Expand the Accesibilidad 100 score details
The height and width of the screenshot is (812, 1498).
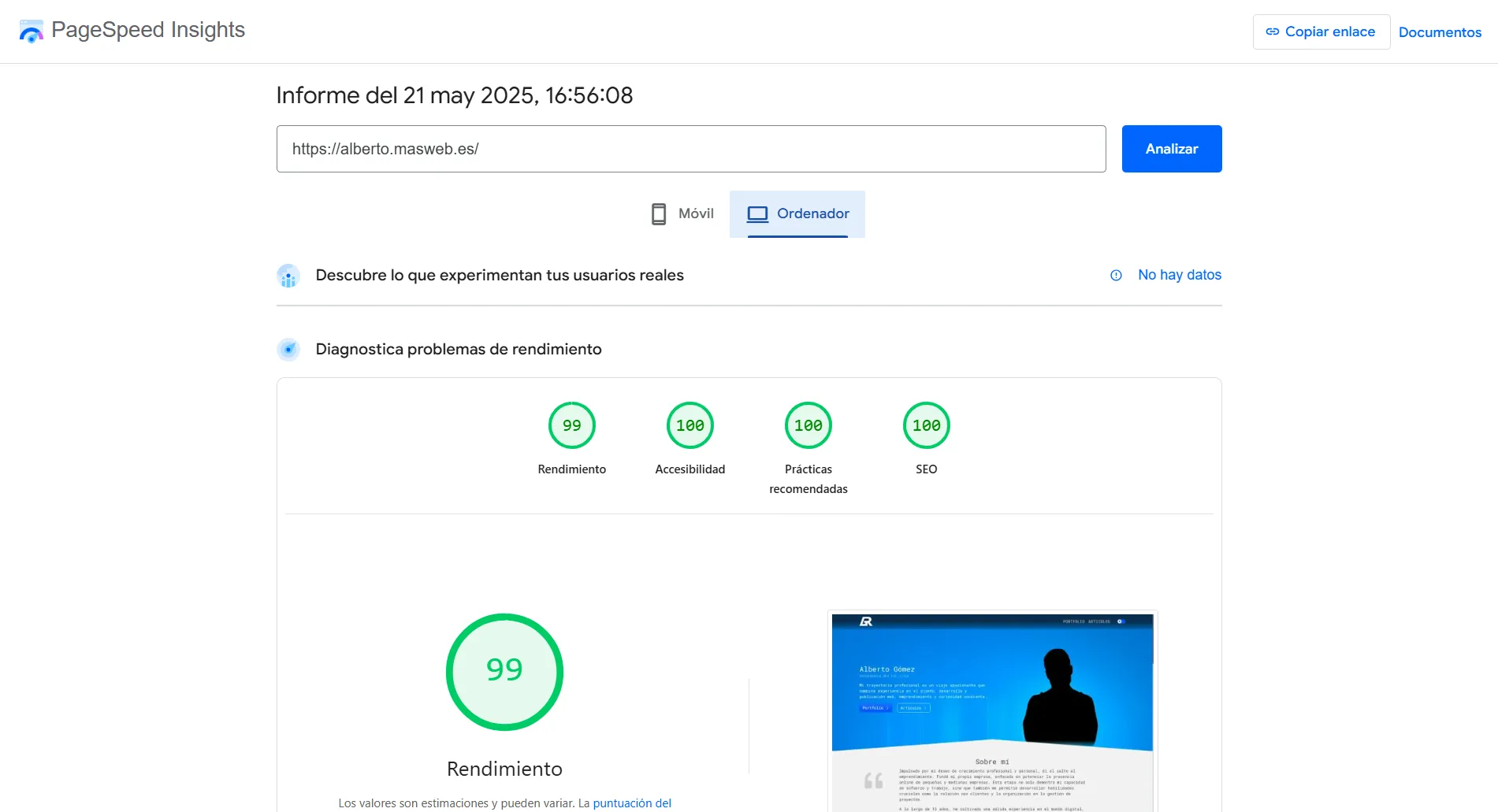pyautogui.click(x=690, y=425)
